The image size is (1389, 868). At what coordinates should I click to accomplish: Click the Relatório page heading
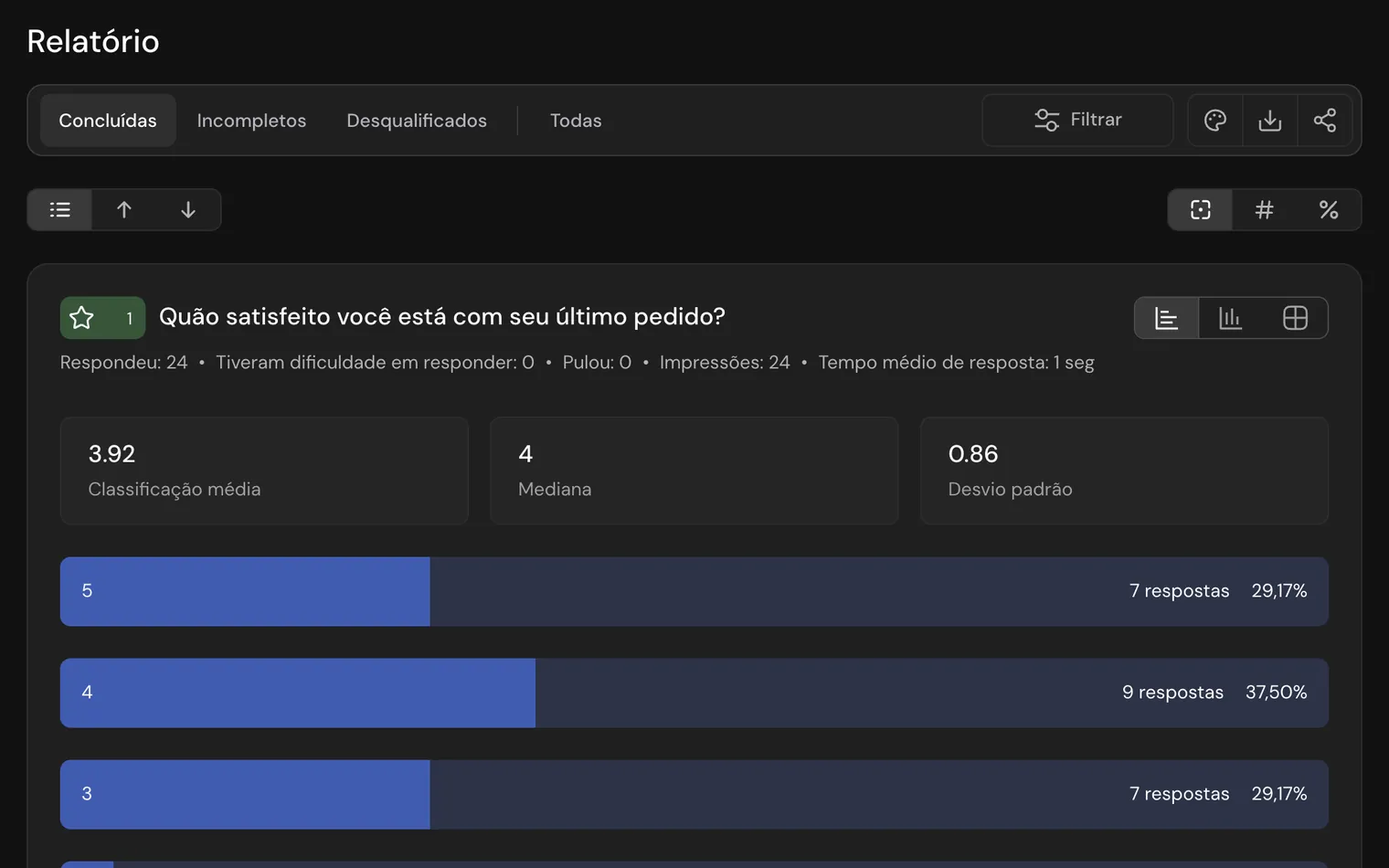pos(93,41)
